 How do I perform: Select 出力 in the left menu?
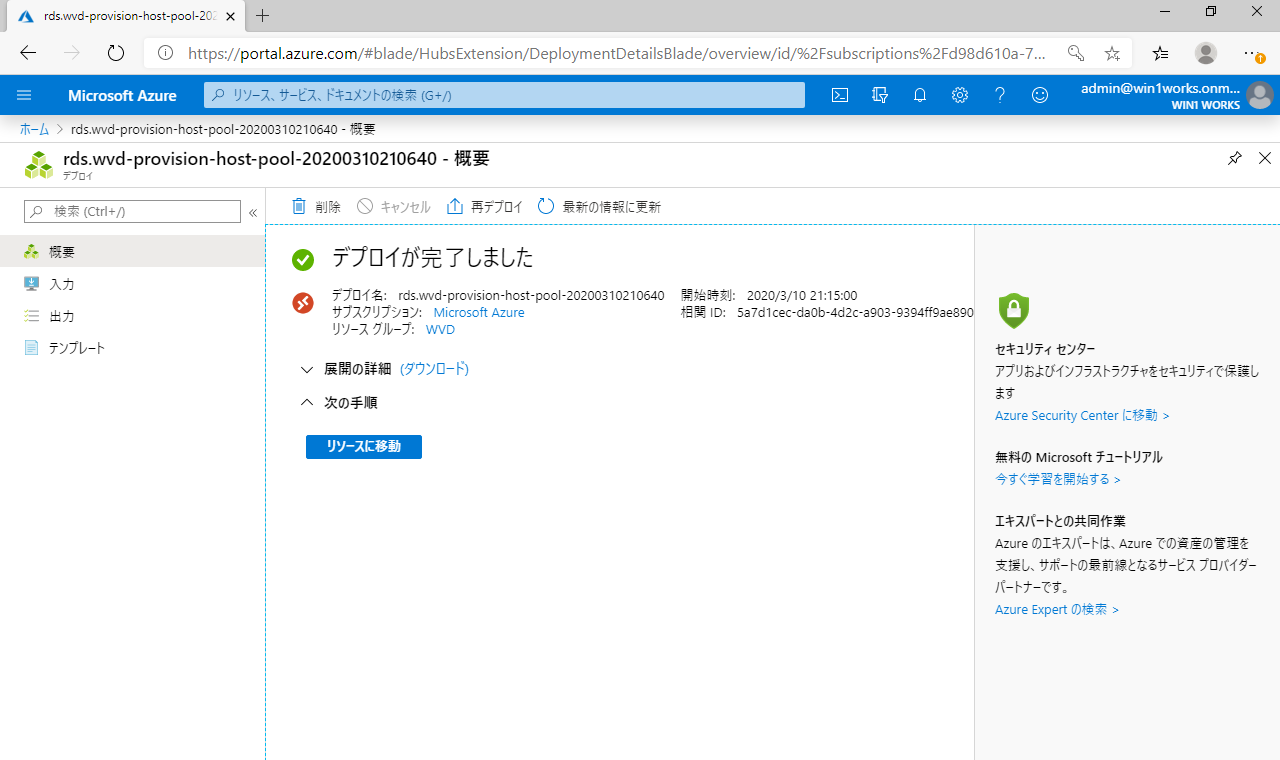coord(132,316)
